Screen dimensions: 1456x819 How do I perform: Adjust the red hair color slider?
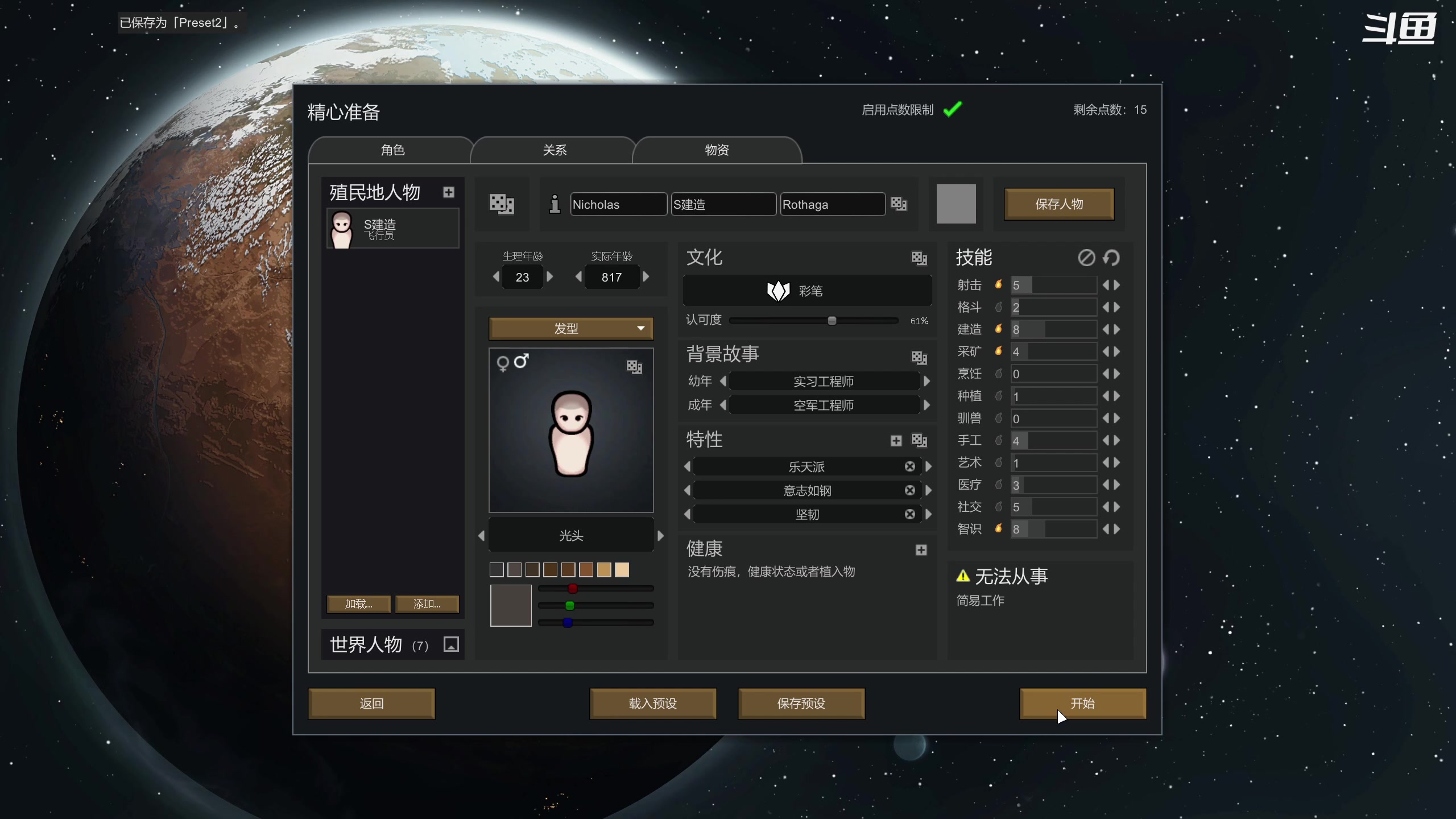click(x=596, y=589)
